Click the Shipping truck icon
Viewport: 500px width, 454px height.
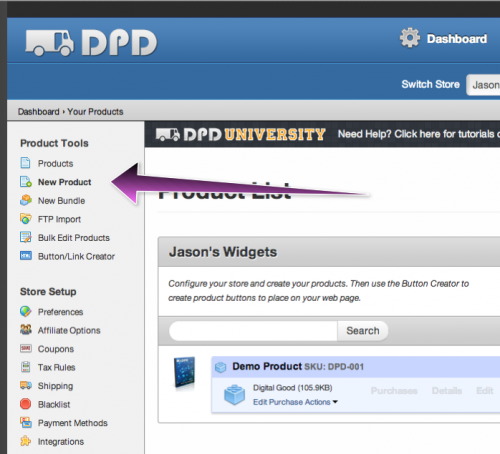26,385
